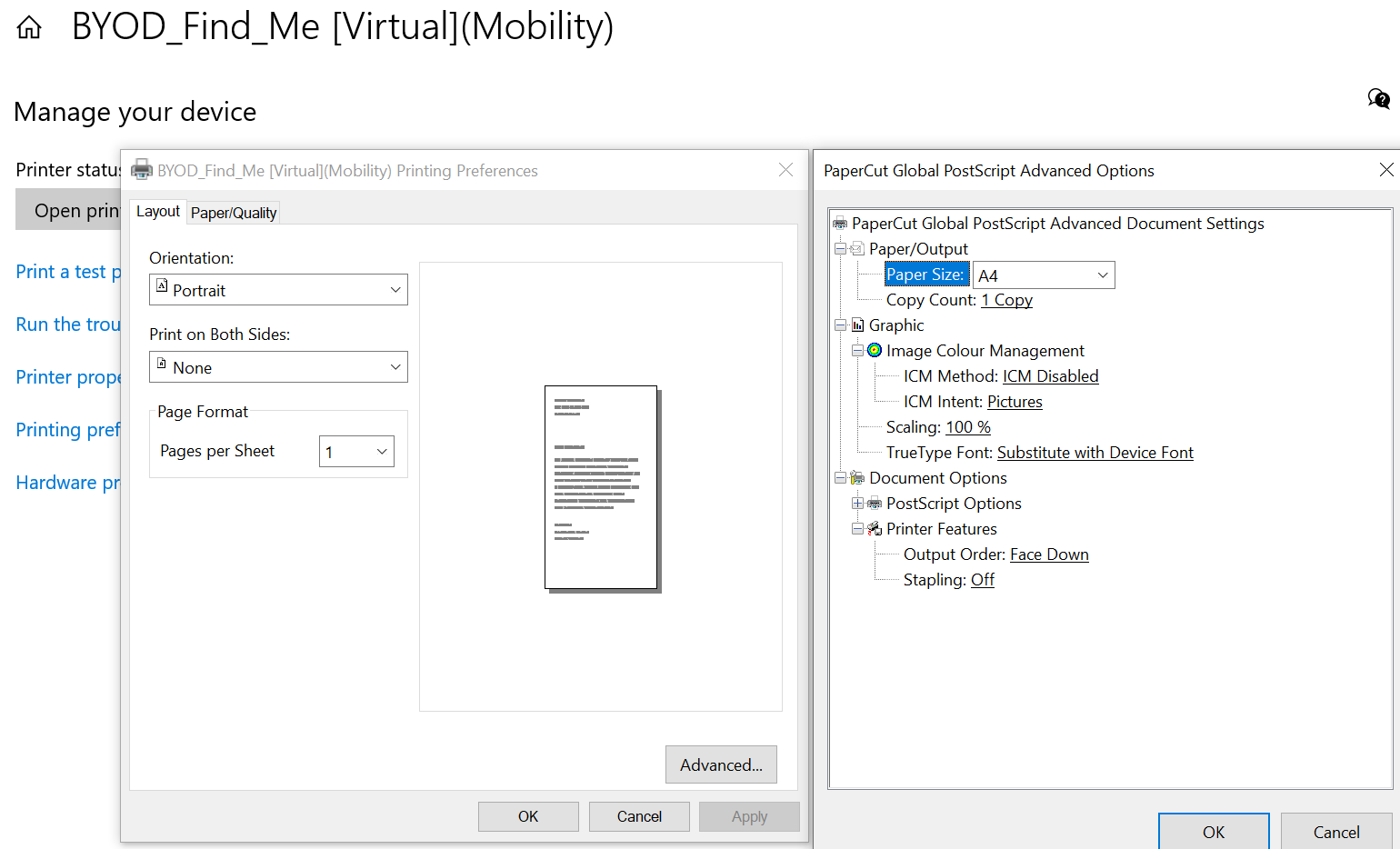Image resolution: width=1400 pixels, height=849 pixels.
Task: Select the Paper/Output node icon
Action: [857, 249]
